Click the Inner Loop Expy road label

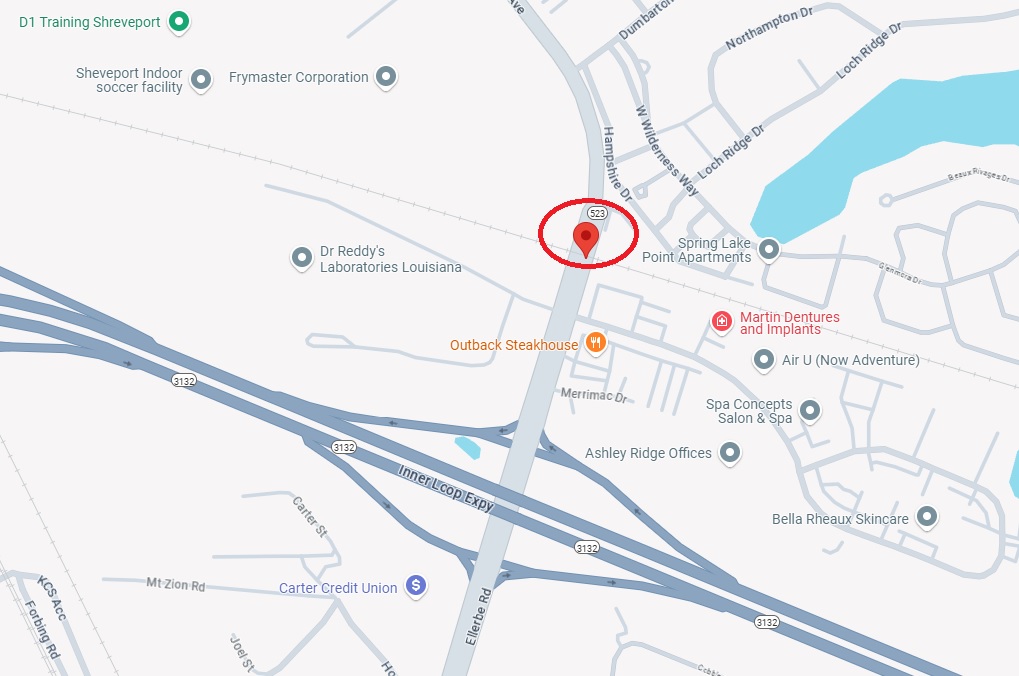click(x=446, y=488)
